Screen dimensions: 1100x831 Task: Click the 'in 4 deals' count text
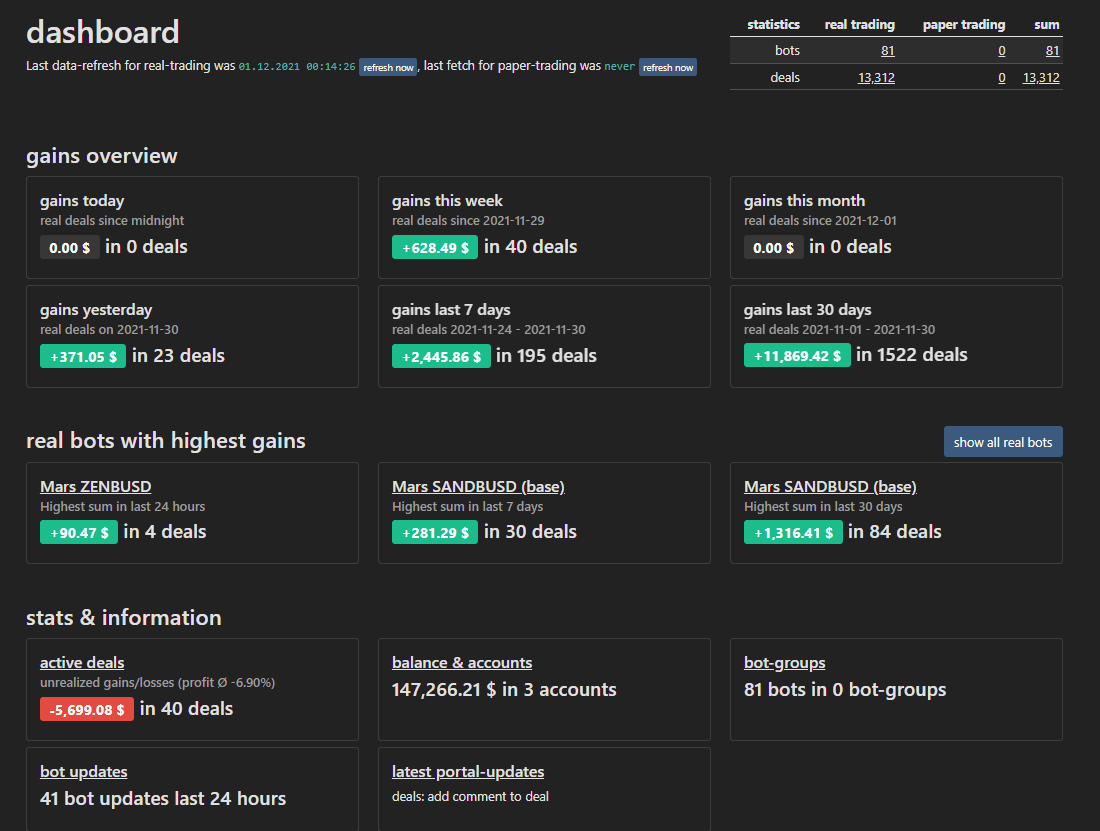(x=165, y=532)
